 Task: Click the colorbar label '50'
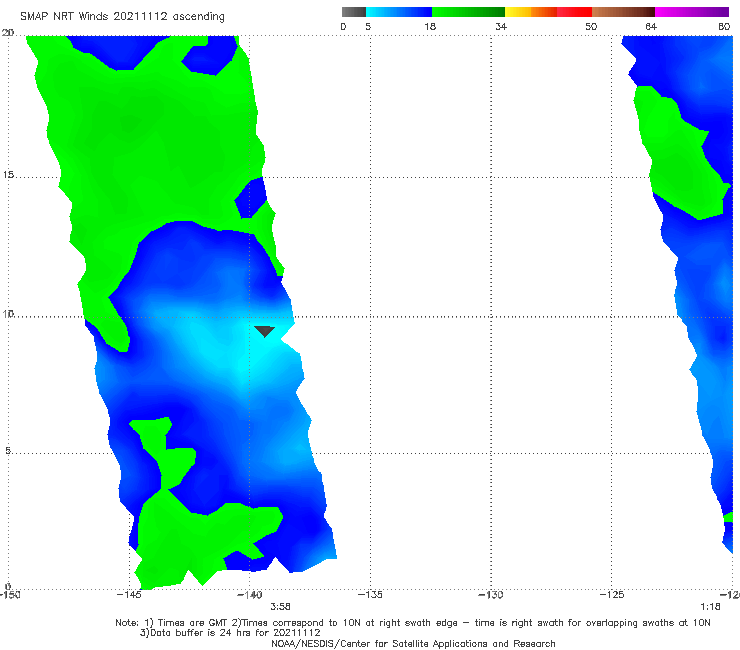coord(591,26)
